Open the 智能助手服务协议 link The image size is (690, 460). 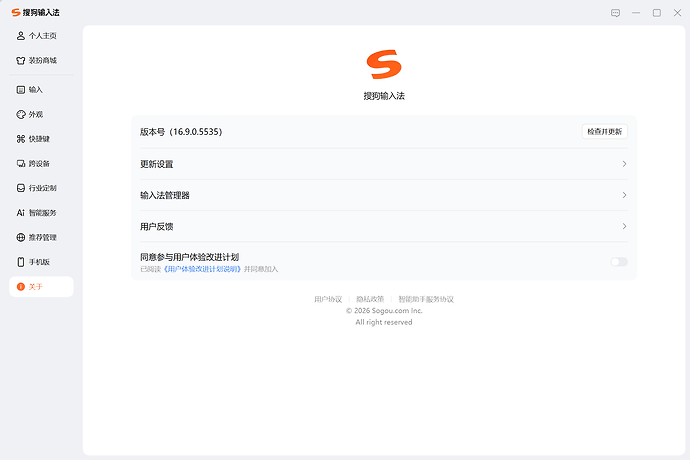point(426,299)
